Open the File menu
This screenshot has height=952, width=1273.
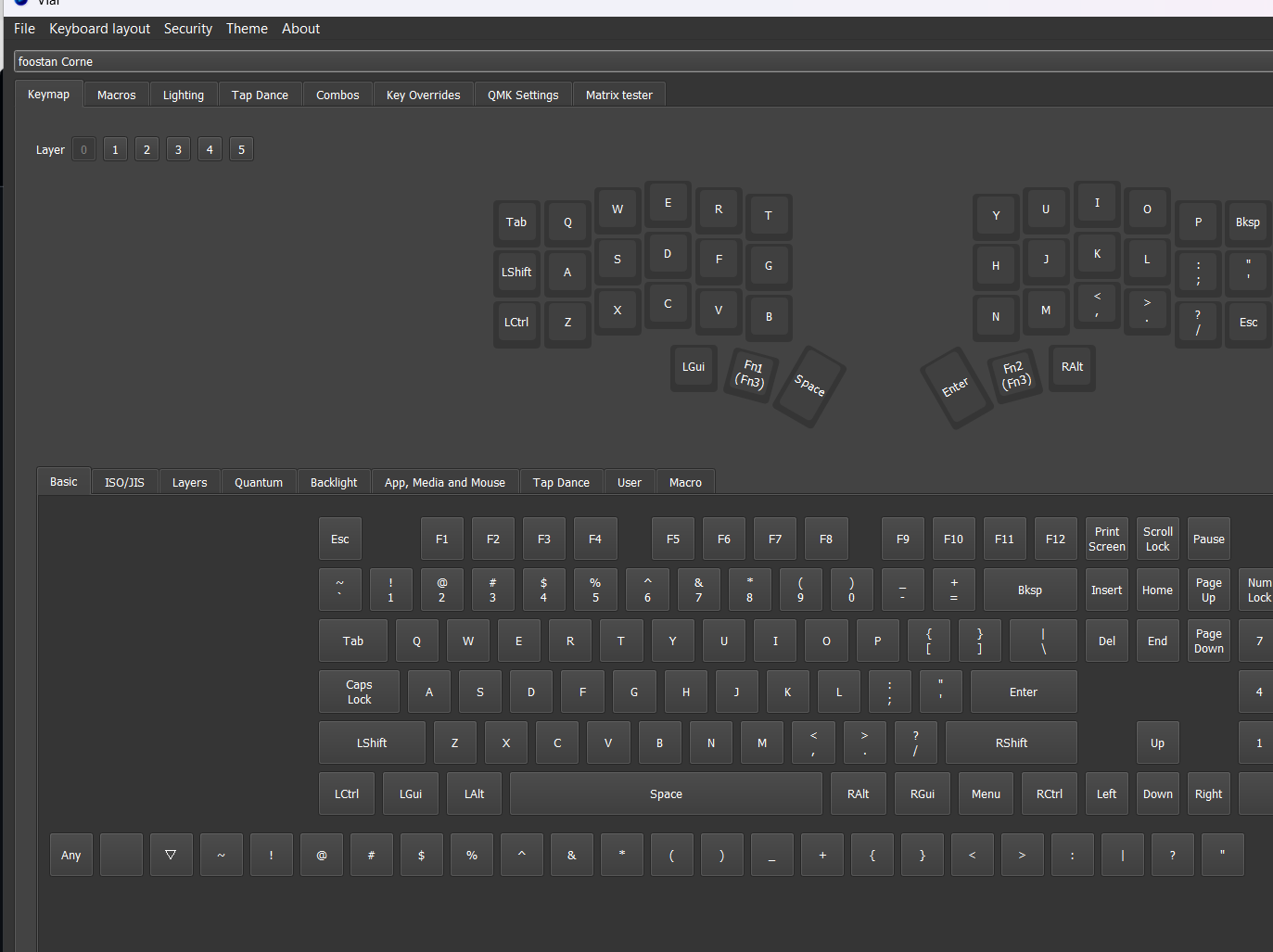[23, 29]
